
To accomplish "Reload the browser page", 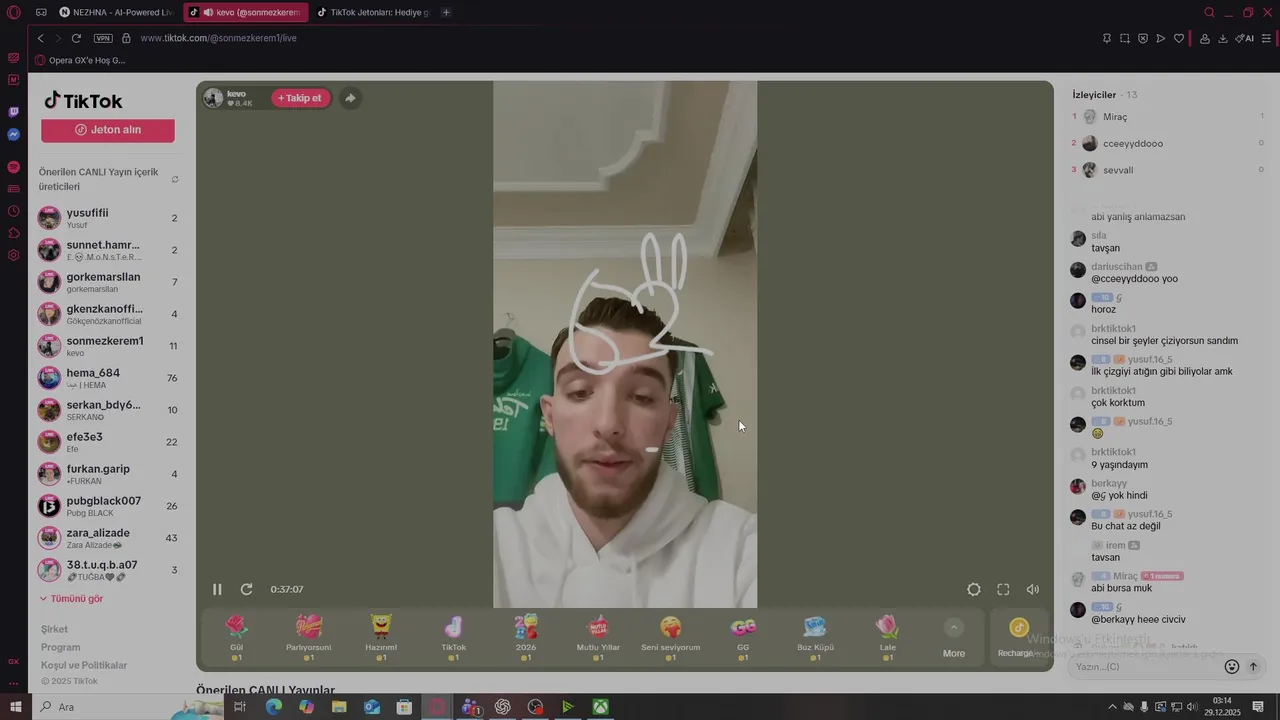I will tap(76, 38).
